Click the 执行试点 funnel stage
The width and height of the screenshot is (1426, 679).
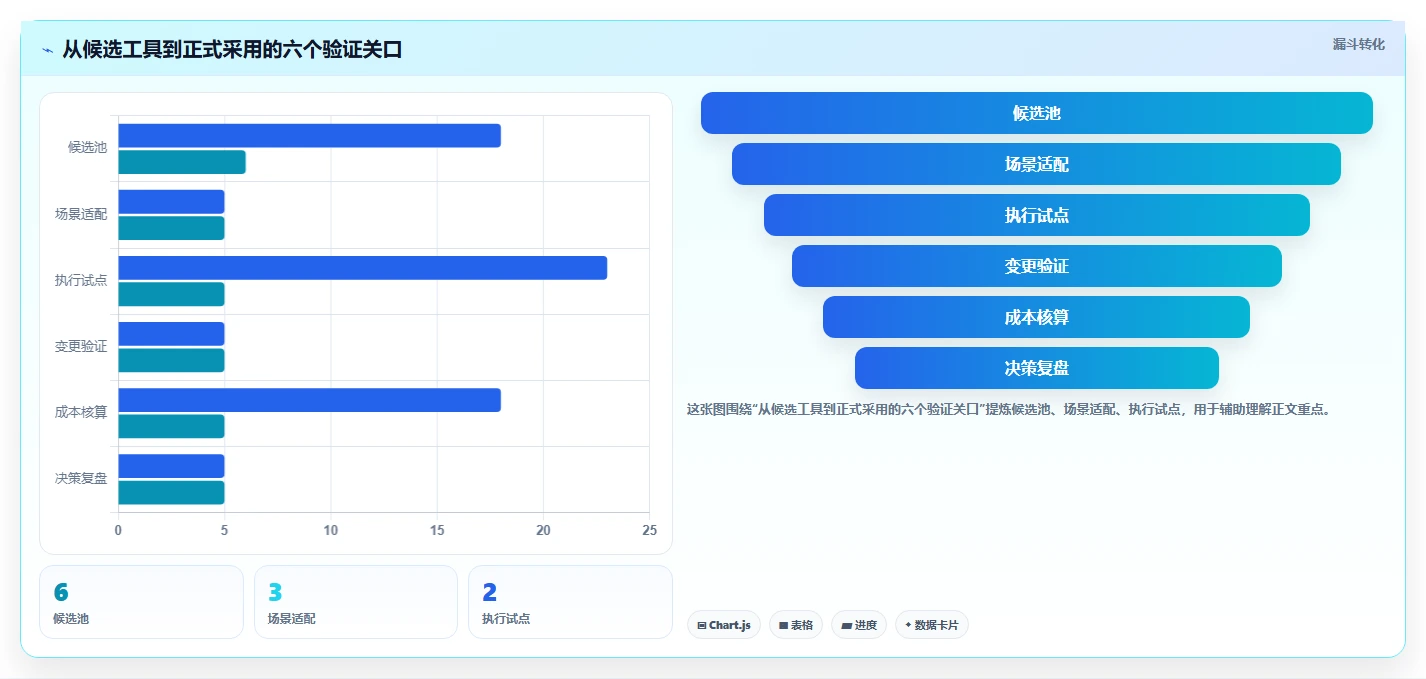pos(1036,215)
